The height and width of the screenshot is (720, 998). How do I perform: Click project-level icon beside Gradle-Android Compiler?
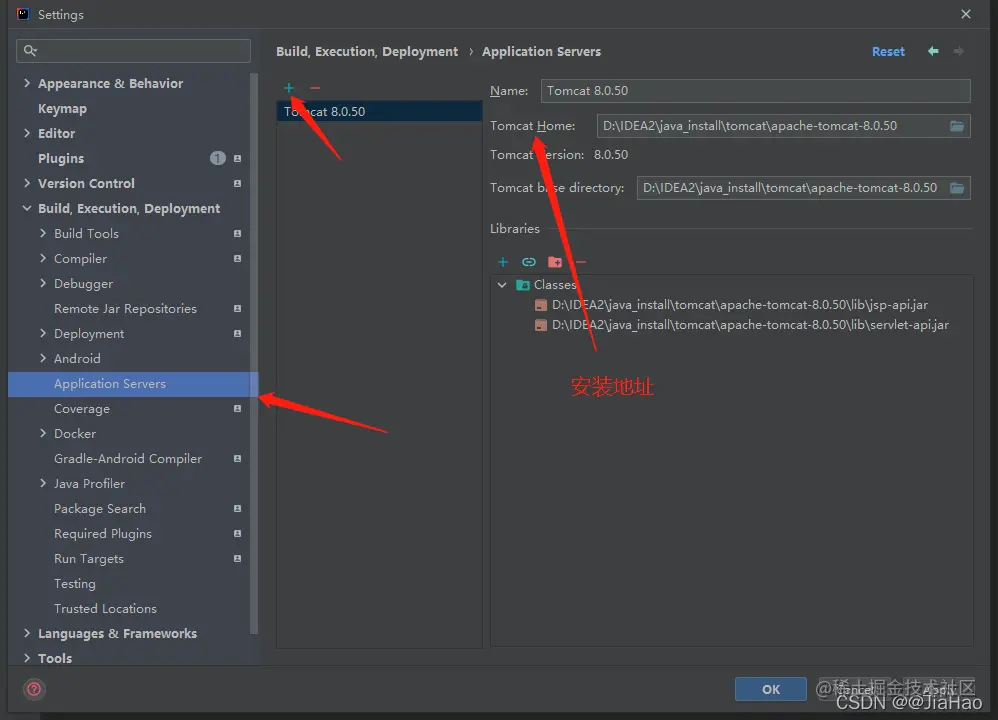pos(237,458)
